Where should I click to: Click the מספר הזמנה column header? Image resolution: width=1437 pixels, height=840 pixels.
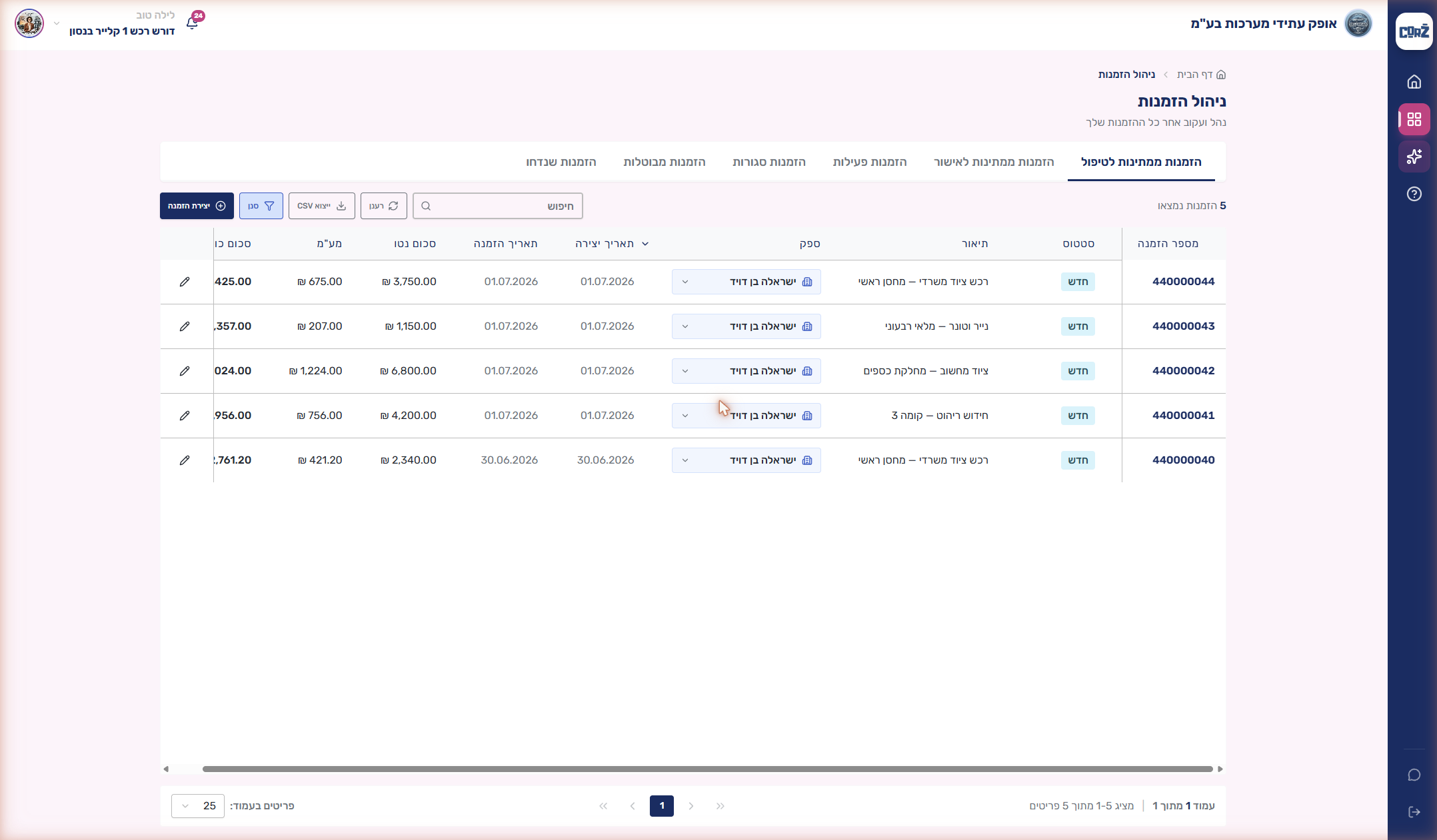[1168, 244]
